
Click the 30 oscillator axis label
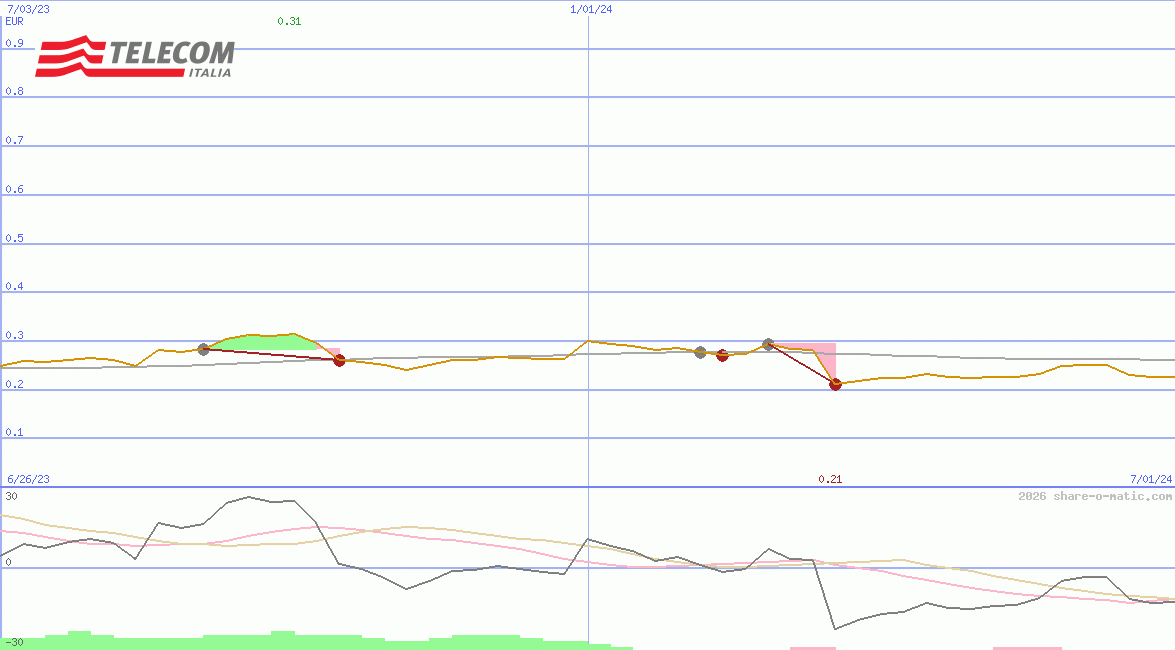tap(11, 496)
